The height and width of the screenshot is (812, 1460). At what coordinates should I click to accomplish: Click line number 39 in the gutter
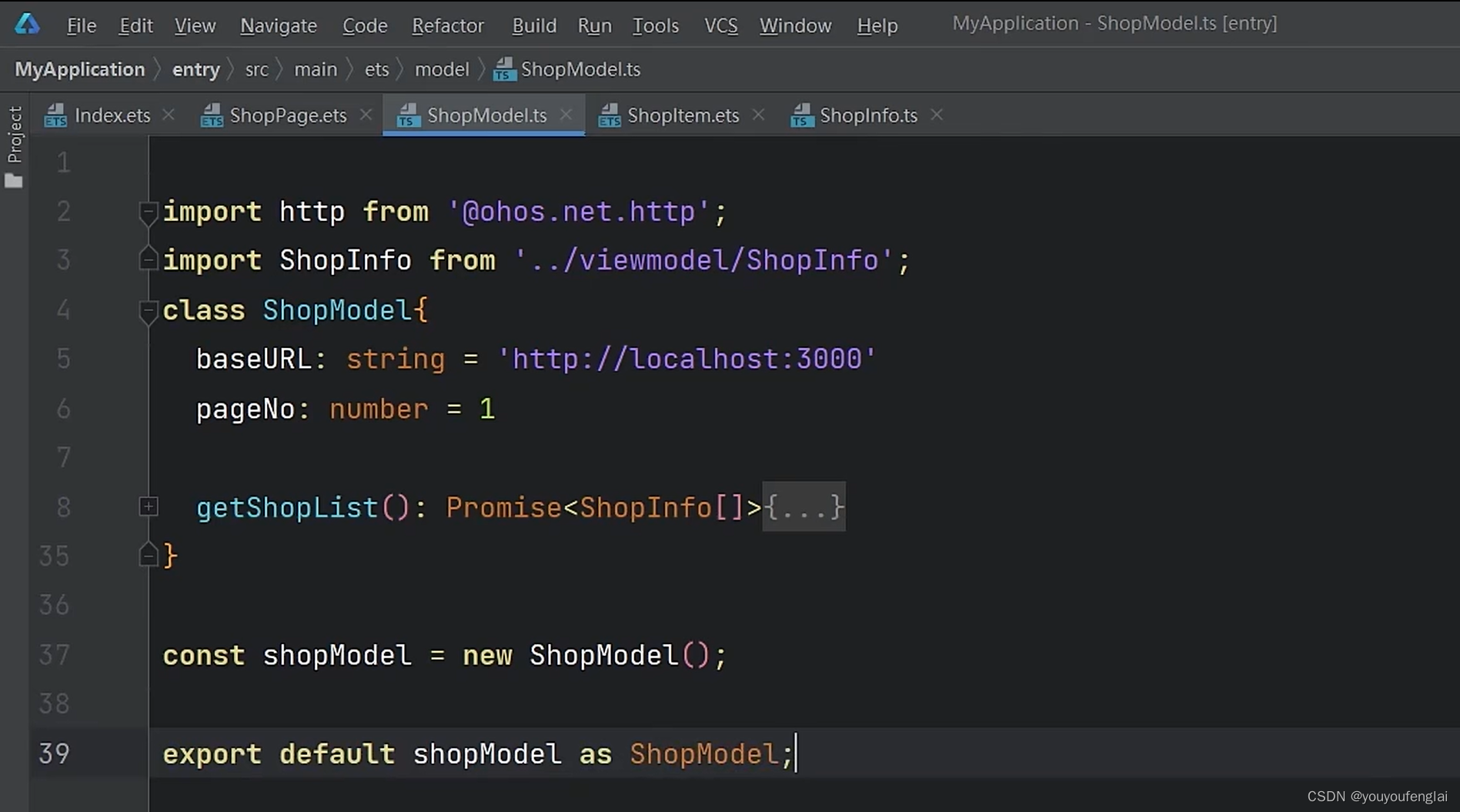[x=55, y=753]
